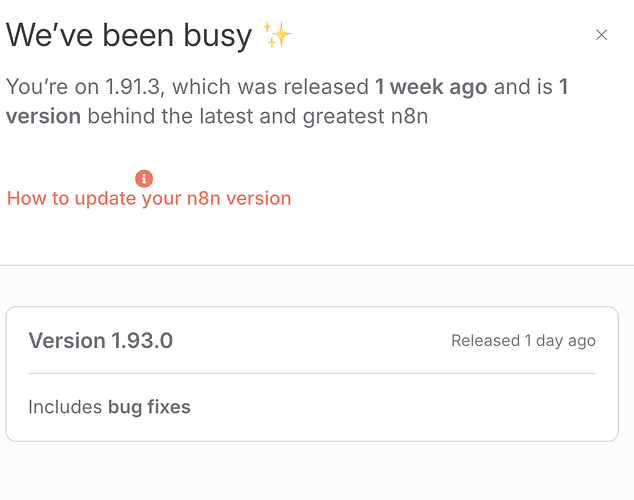634x500 pixels.
Task: Click the bold word version in description
Action: (x=43, y=116)
